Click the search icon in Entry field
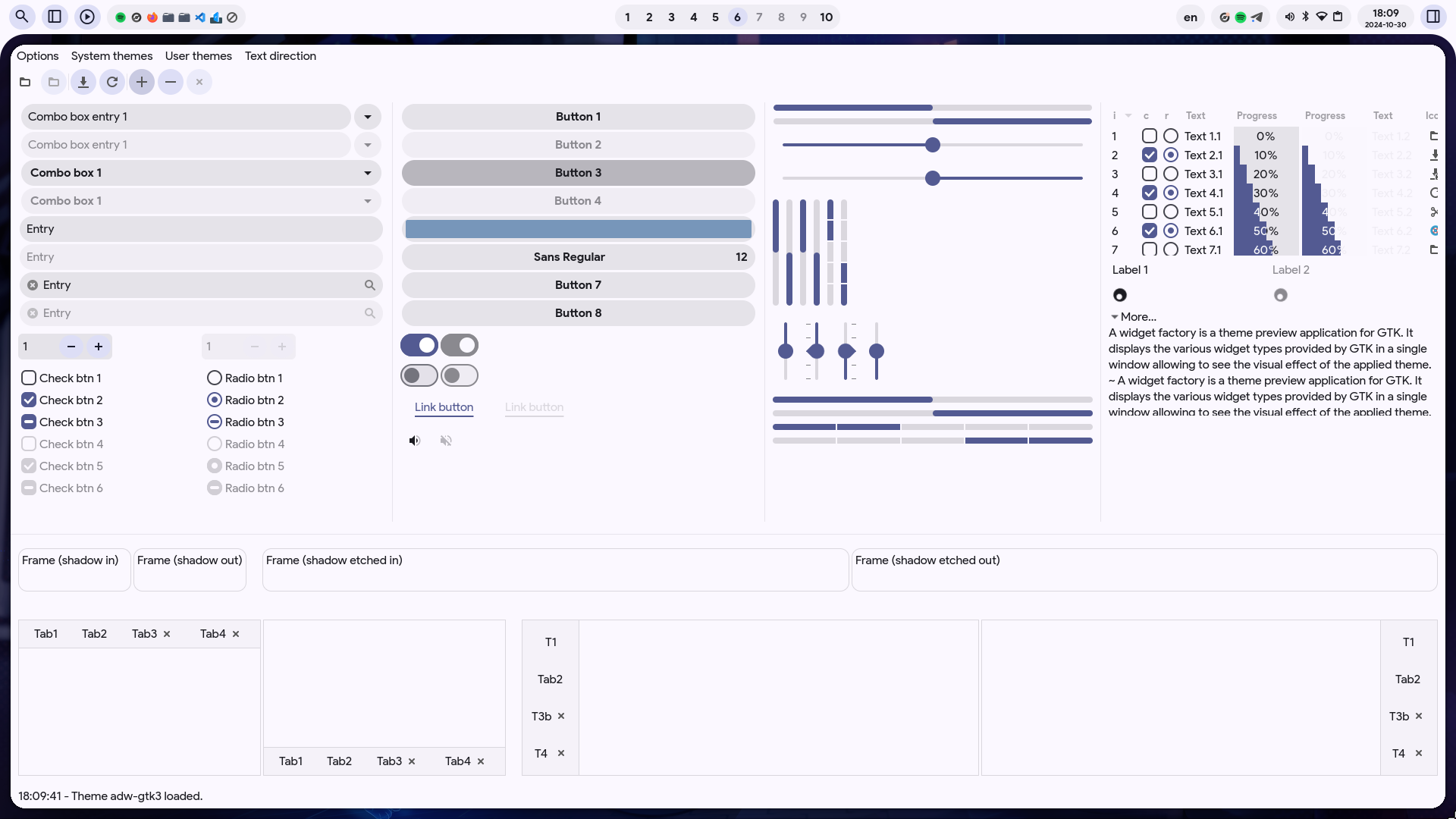 pyautogui.click(x=370, y=285)
